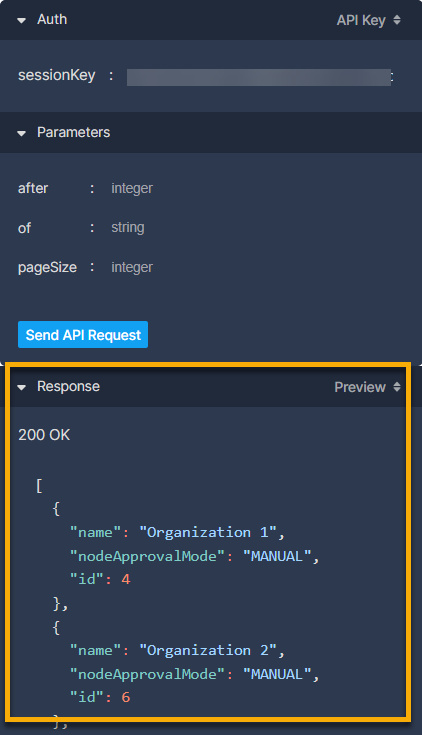This screenshot has height=735, width=422.
Task: Click "MANUAL" value under Organization 2
Action: 277,675
